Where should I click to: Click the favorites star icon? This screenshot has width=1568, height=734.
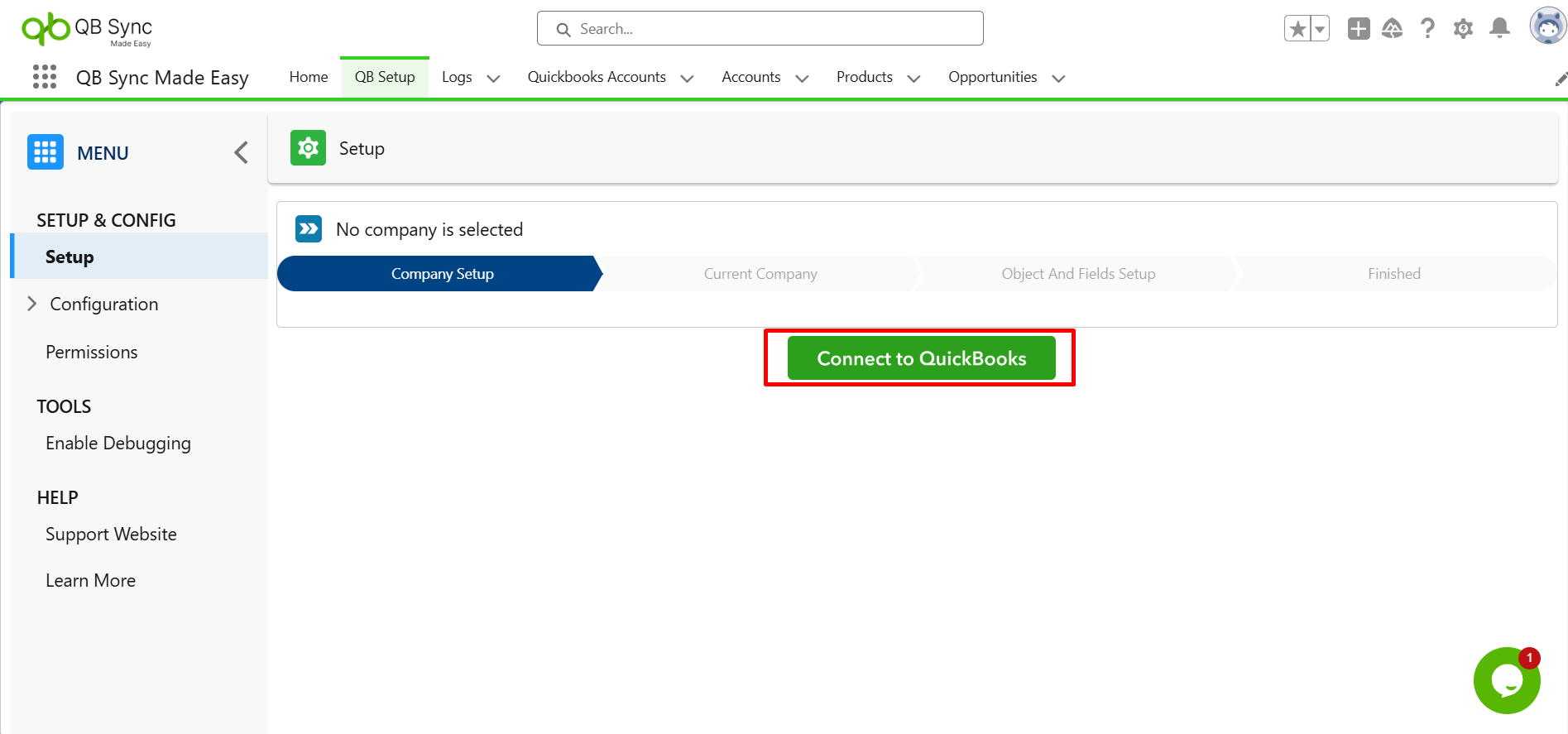pyautogui.click(x=1297, y=29)
